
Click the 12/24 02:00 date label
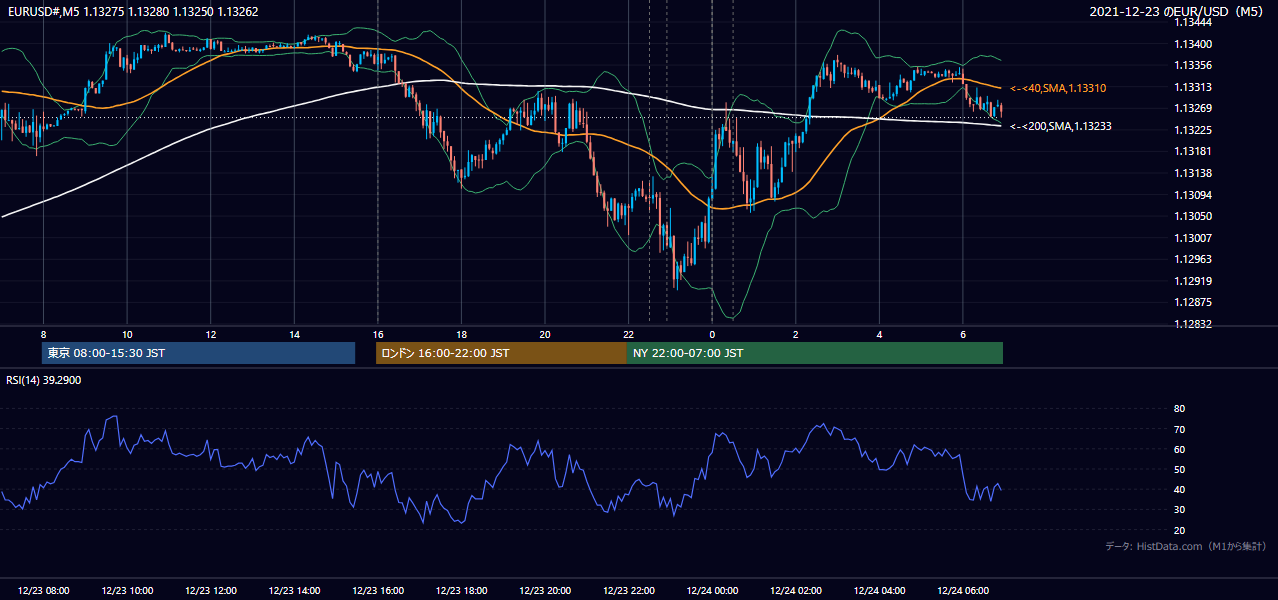tap(796, 591)
